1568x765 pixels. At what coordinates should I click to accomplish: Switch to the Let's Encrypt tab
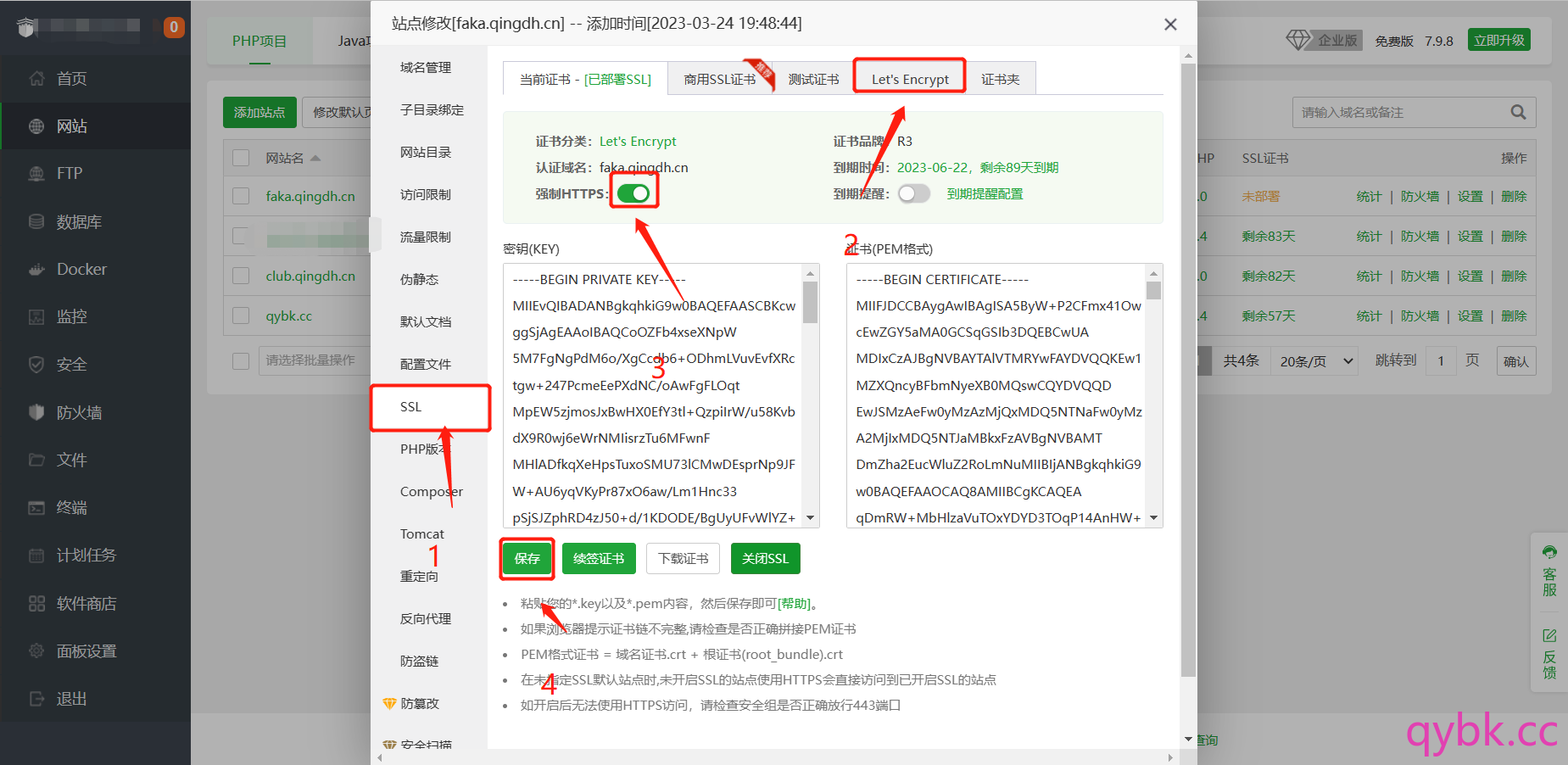(x=909, y=79)
